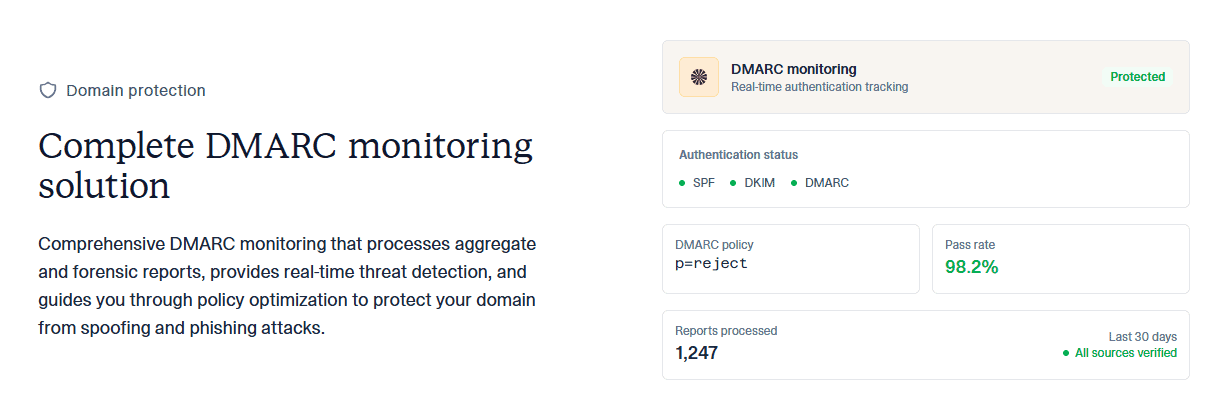The width and height of the screenshot is (1212, 413).
Task: Click the Complete DMARC monitoring solution heading
Action: pos(285,166)
